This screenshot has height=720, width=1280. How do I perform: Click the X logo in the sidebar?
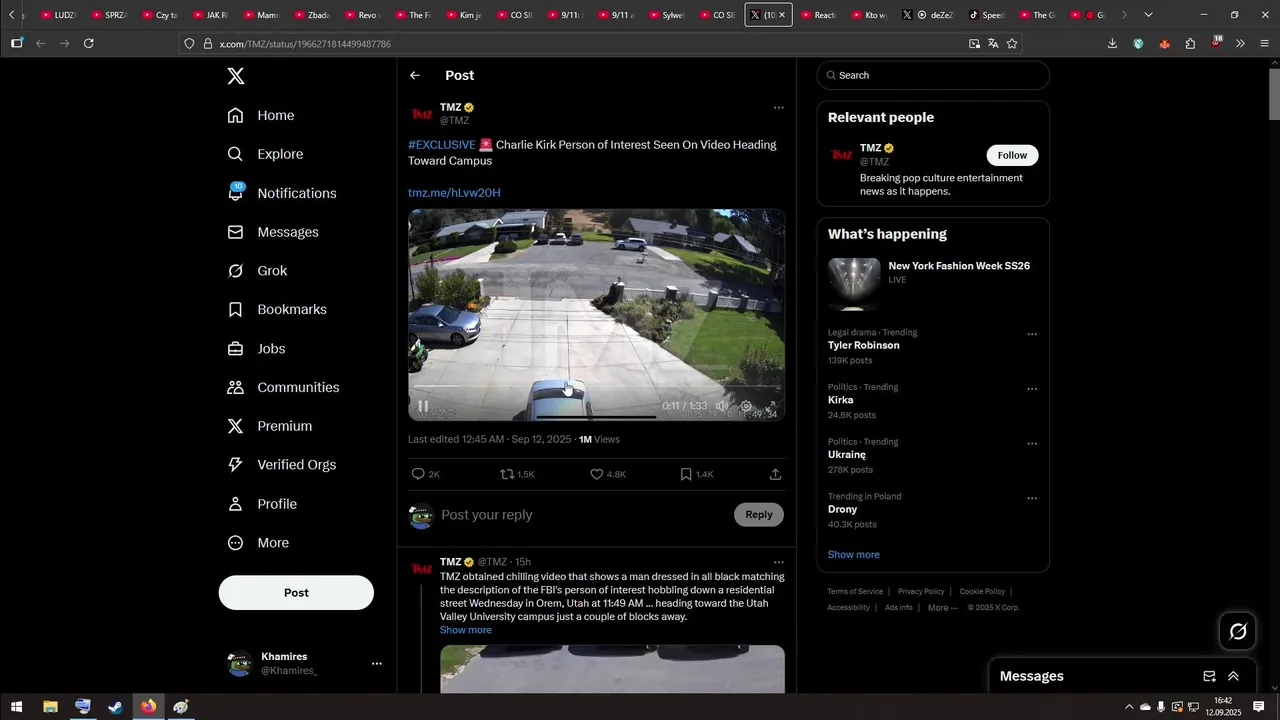(236, 76)
